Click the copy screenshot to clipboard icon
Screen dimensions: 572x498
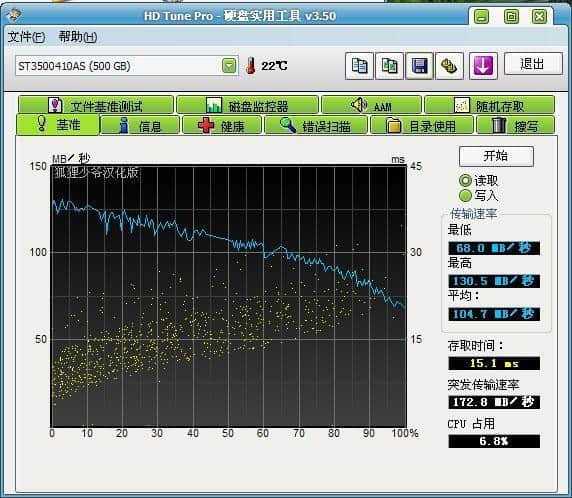click(x=389, y=66)
